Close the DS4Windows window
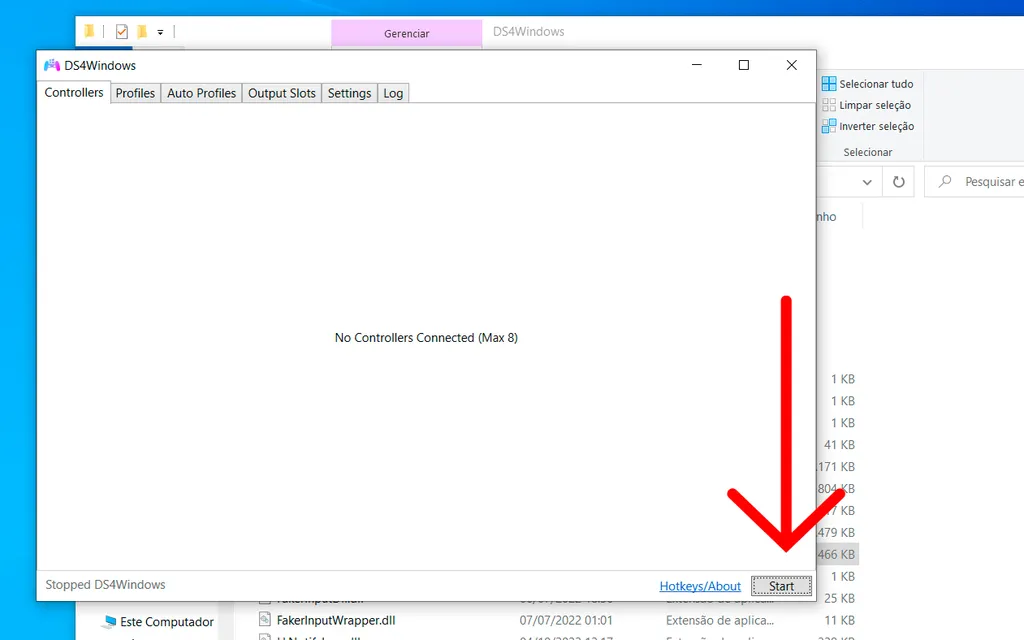Image resolution: width=1024 pixels, height=640 pixels. (x=792, y=65)
